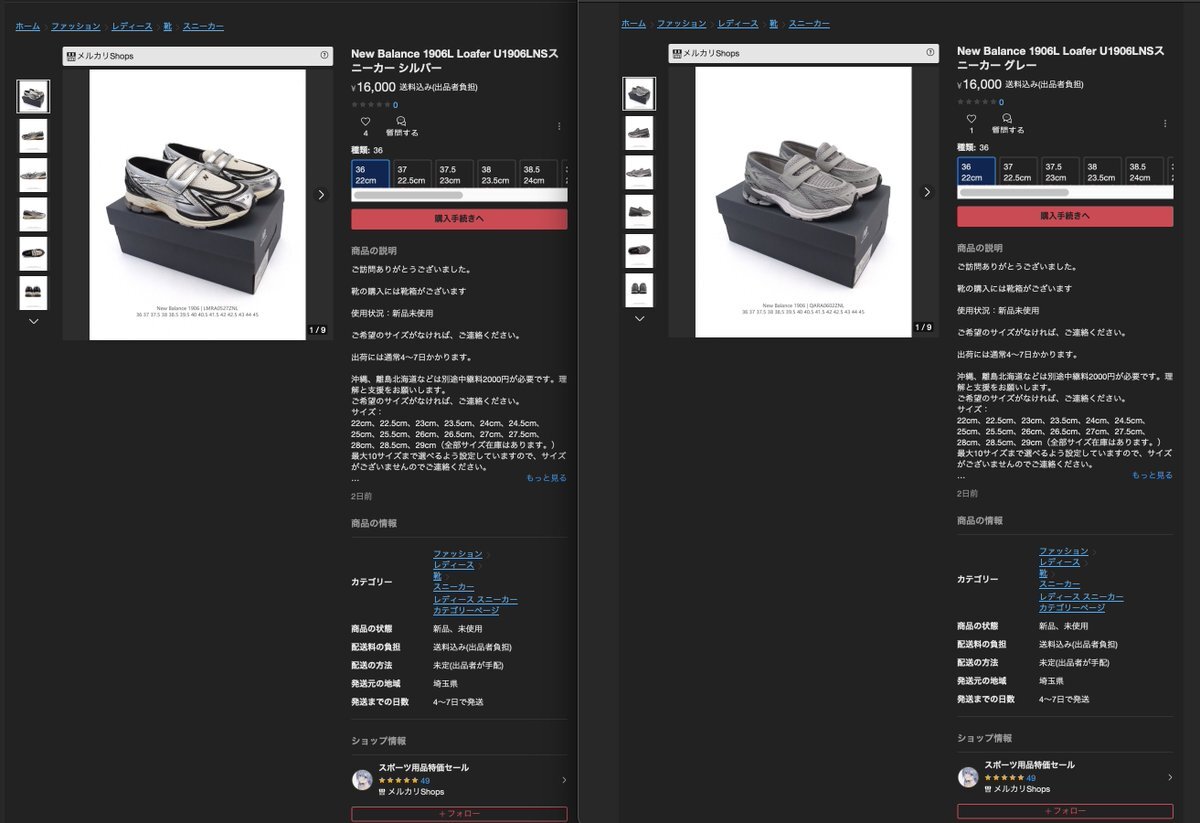This screenshot has height=823, width=1200.
Task: Open shop page chevron in grey listing
Action: tap(1170, 777)
